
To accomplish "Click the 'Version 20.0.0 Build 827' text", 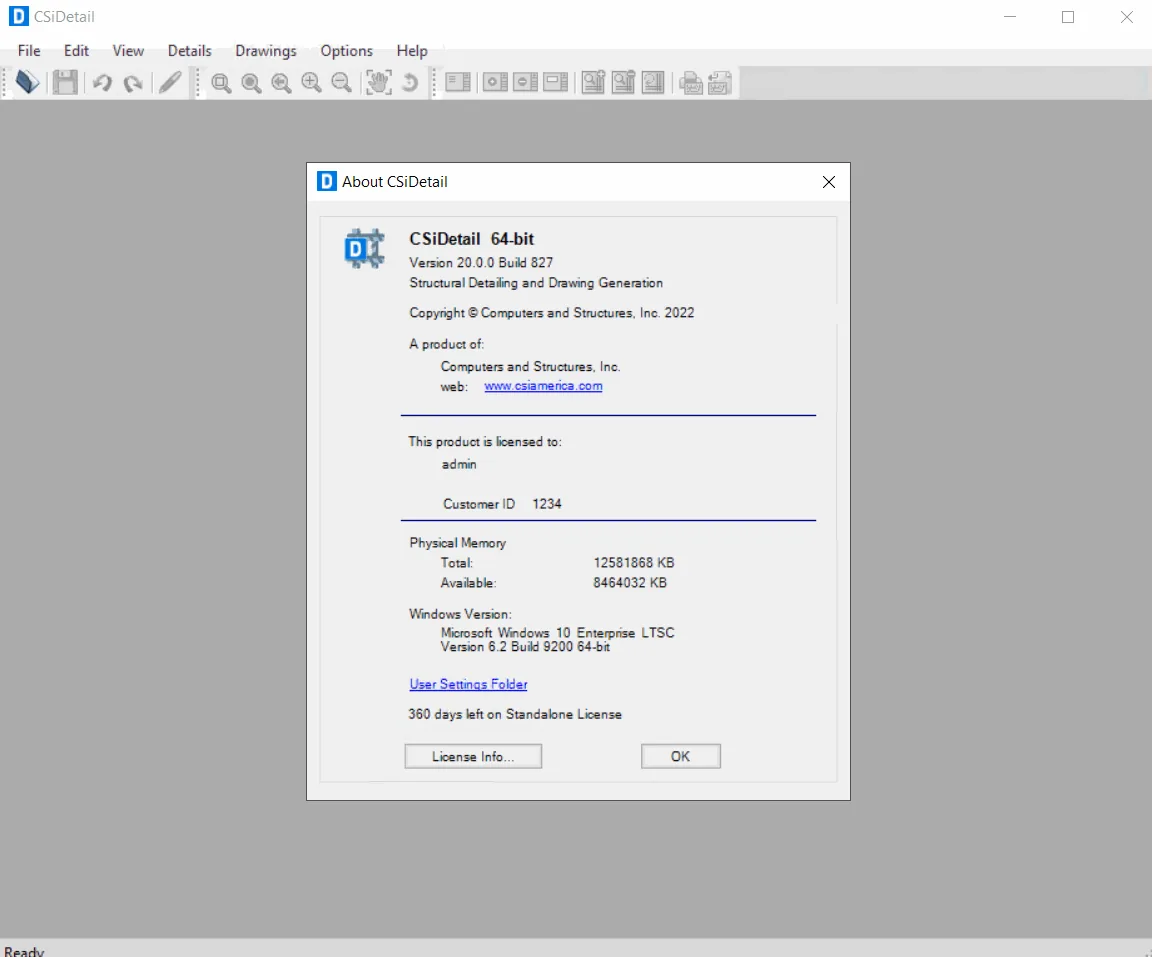I will [480, 263].
